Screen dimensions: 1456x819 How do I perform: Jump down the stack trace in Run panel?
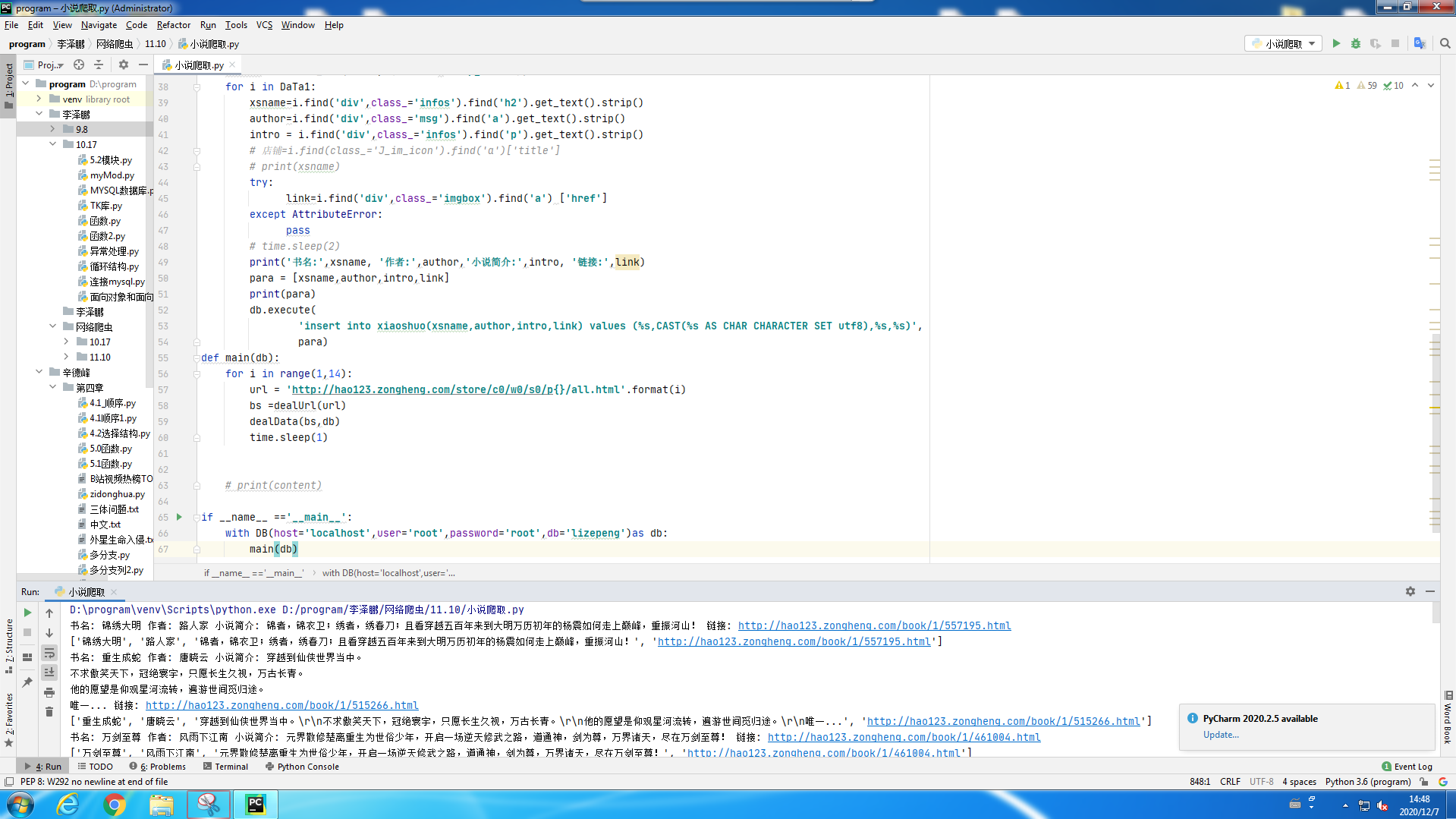(49, 632)
